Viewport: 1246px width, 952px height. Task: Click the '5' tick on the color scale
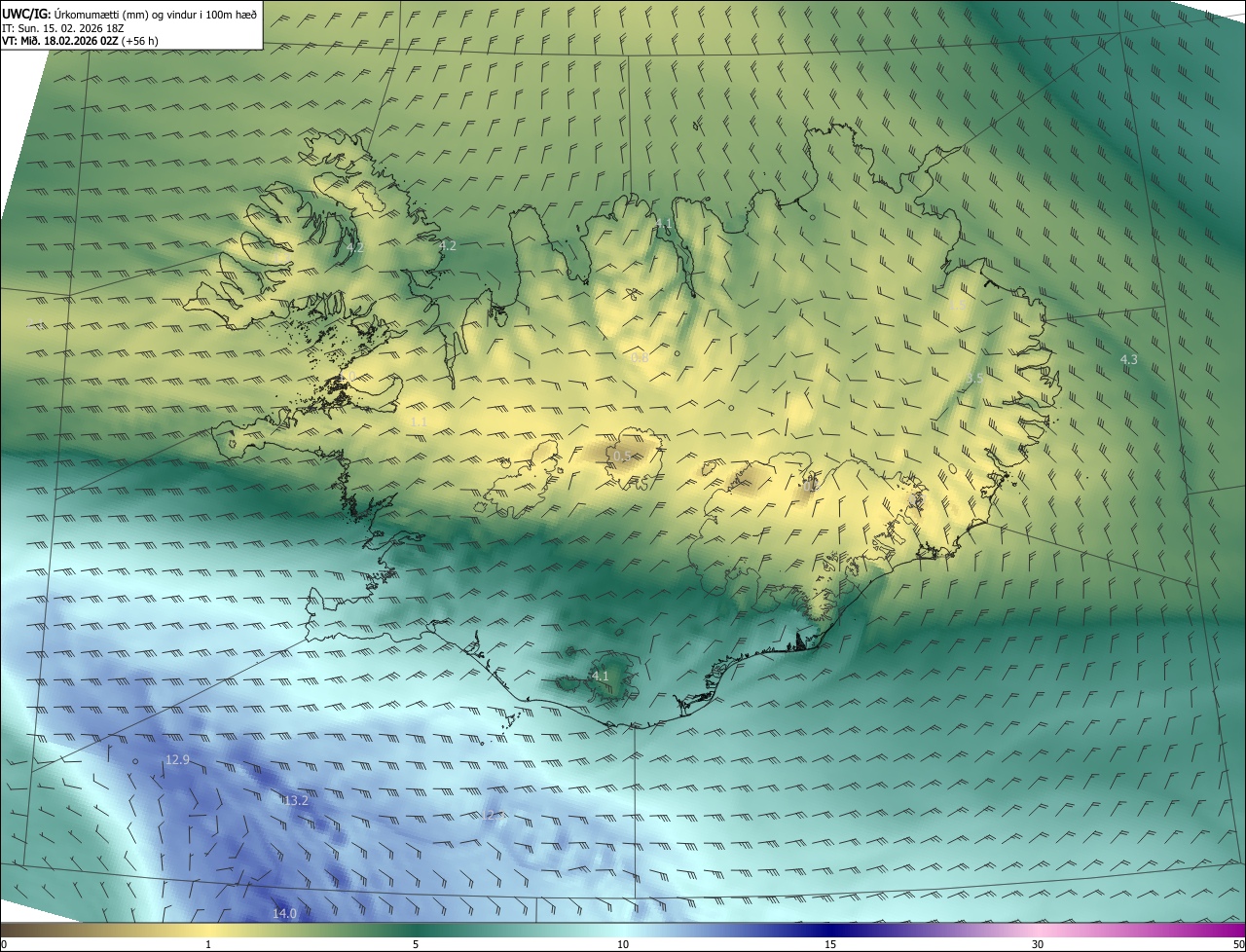pos(416,945)
